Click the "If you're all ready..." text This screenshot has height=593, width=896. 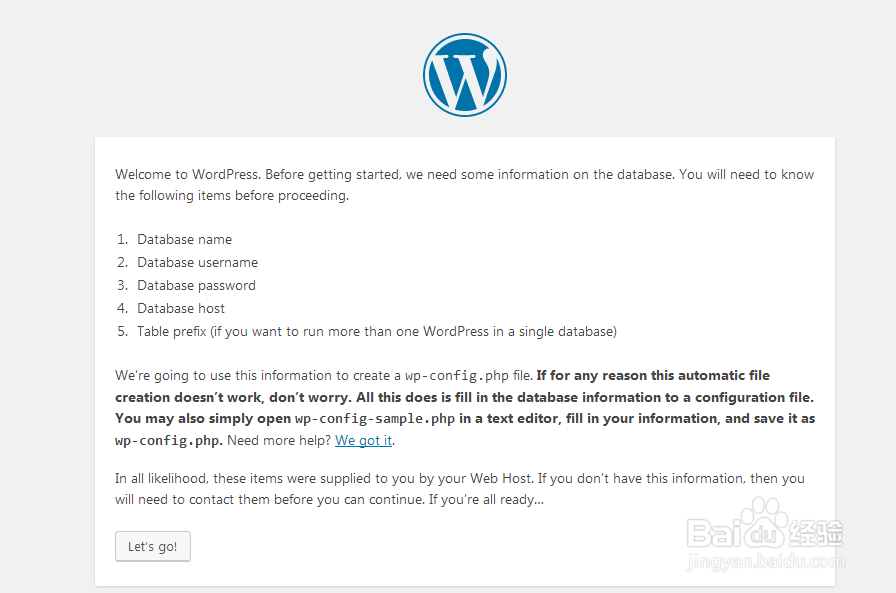[x=486, y=499]
